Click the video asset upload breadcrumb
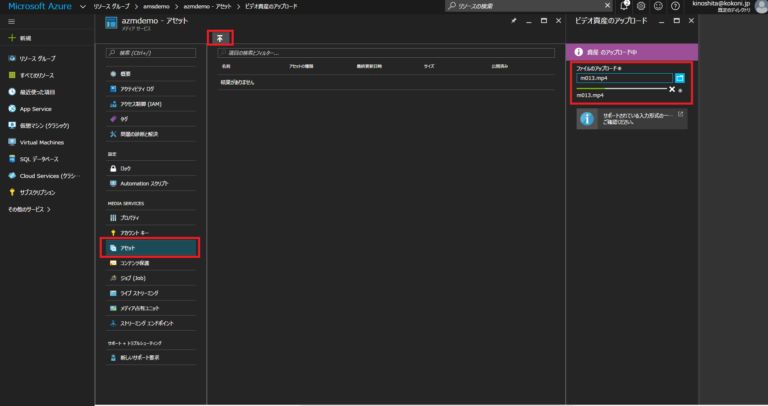The image size is (768, 406). click(x=271, y=6)
